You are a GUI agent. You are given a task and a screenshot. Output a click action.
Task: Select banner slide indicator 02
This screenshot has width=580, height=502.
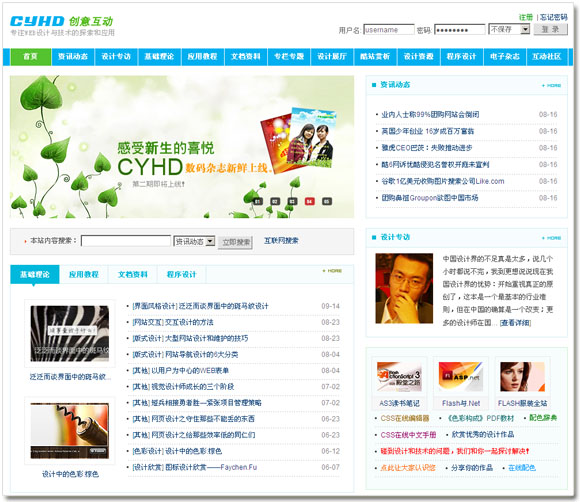coord(275,201)
